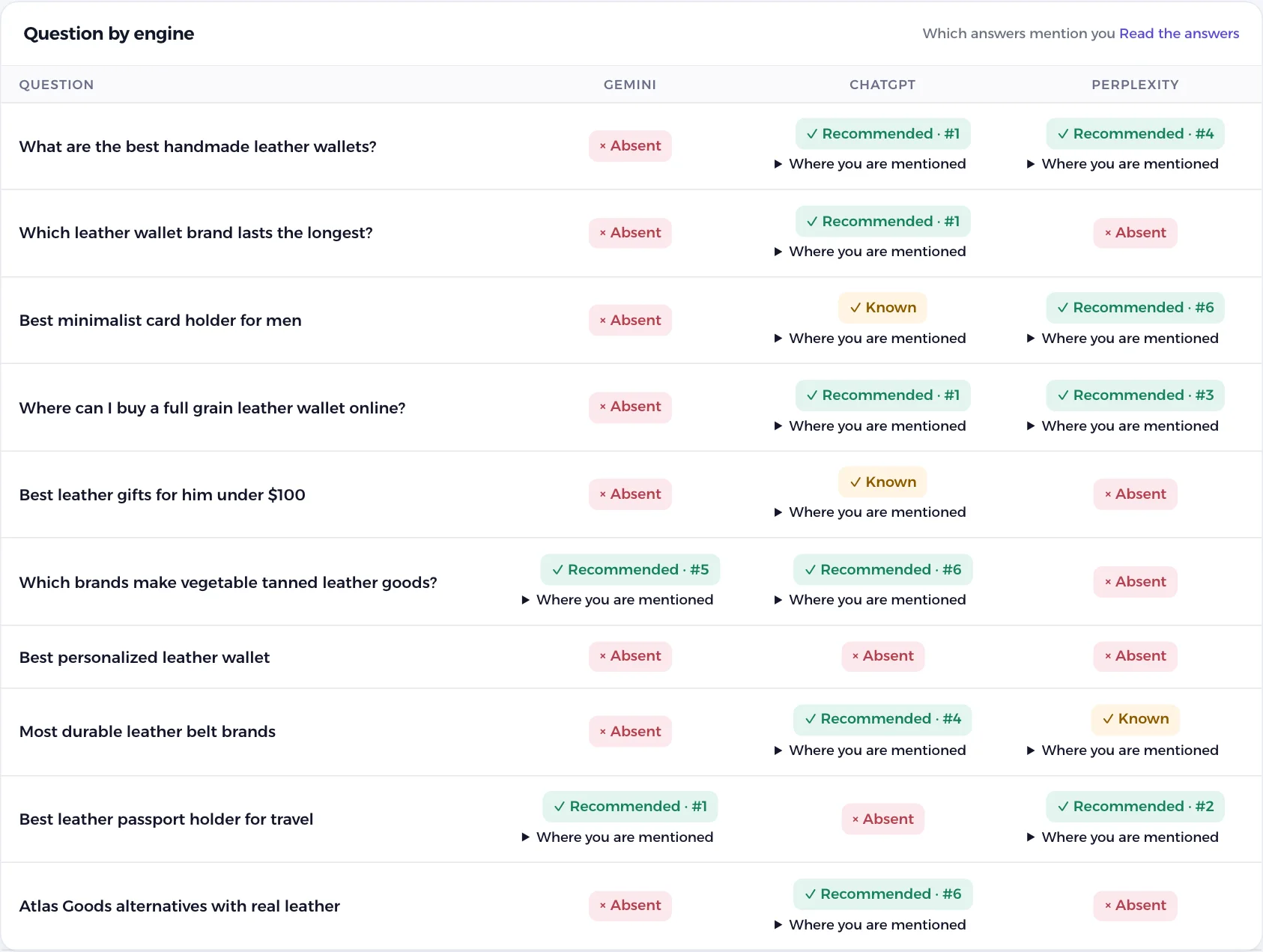Screen dimensions: 1263x952
Task: Expand Perplexity mentions for leather passport holder
Action: 1122,837
